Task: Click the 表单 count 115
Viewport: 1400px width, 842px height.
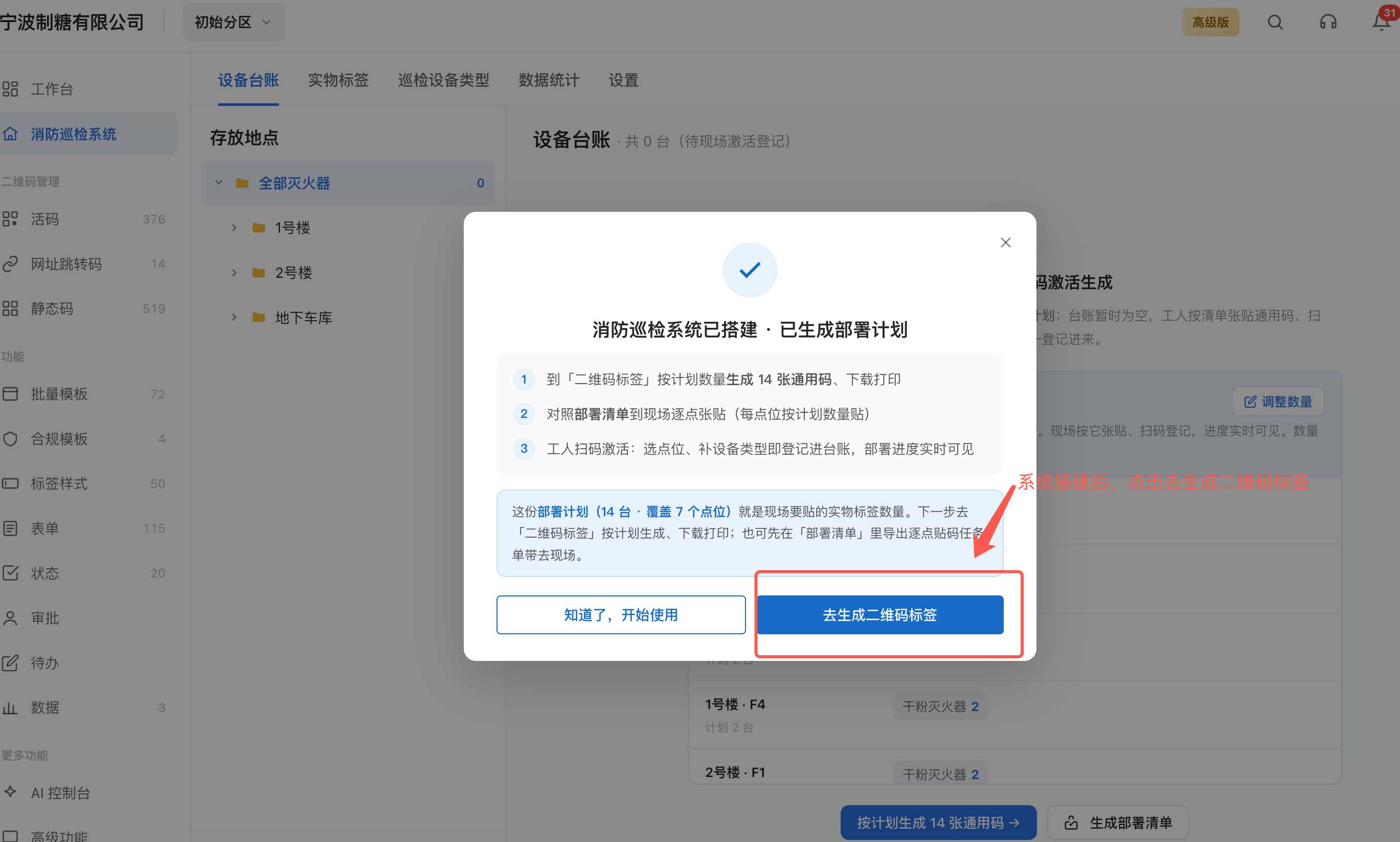Action: point(154,528)
